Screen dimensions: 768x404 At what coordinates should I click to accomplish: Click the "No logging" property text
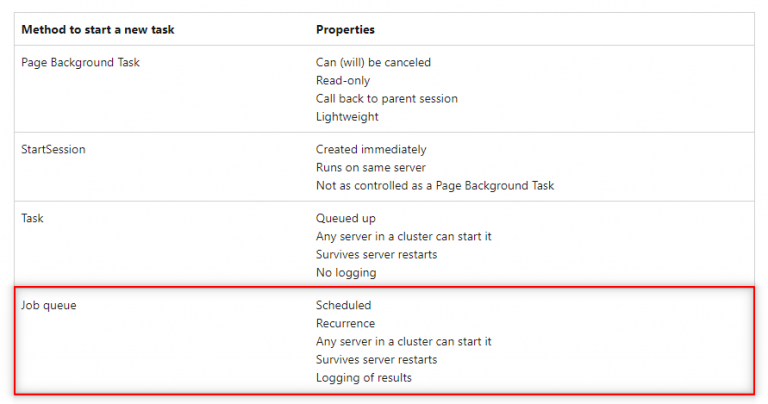pos(347,272)
